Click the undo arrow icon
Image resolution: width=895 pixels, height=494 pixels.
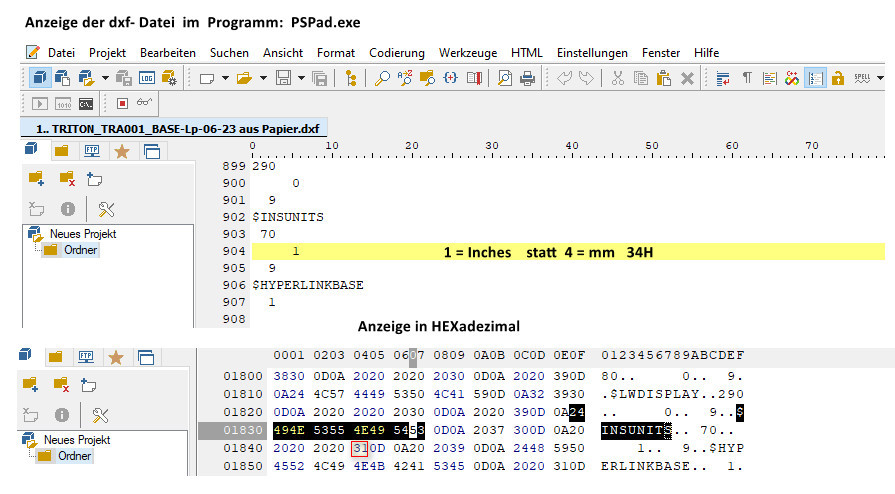tap(564, 78)
